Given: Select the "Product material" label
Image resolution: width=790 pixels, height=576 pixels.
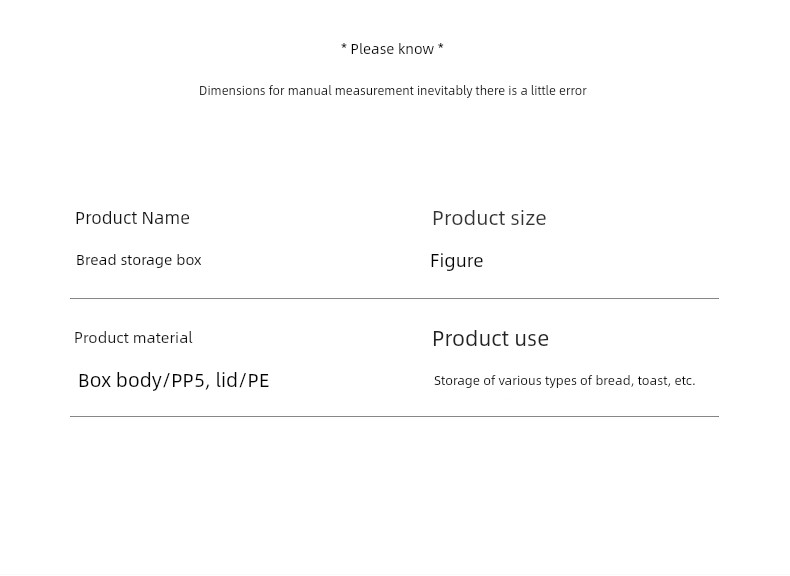Looking at the screenshot, I should 133,338.
